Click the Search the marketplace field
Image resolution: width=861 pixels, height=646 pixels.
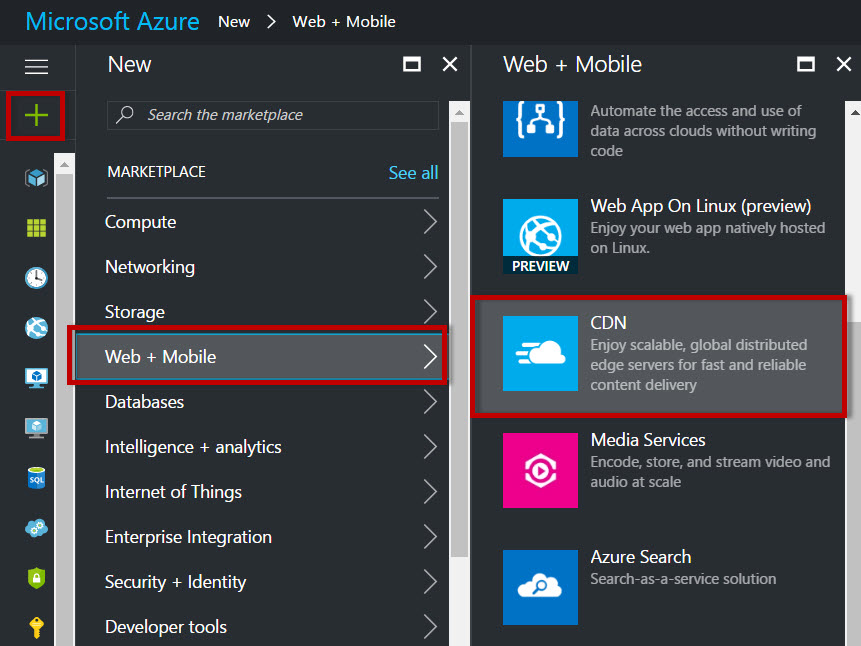click(273, 115)
